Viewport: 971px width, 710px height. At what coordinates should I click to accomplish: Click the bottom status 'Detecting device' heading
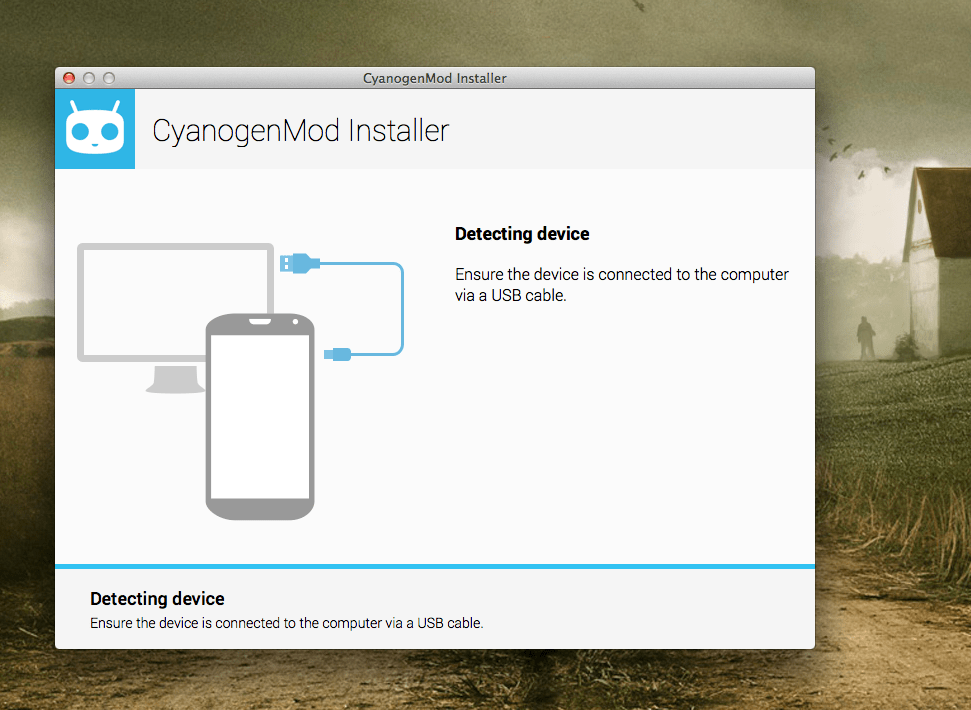coord(157,599)
